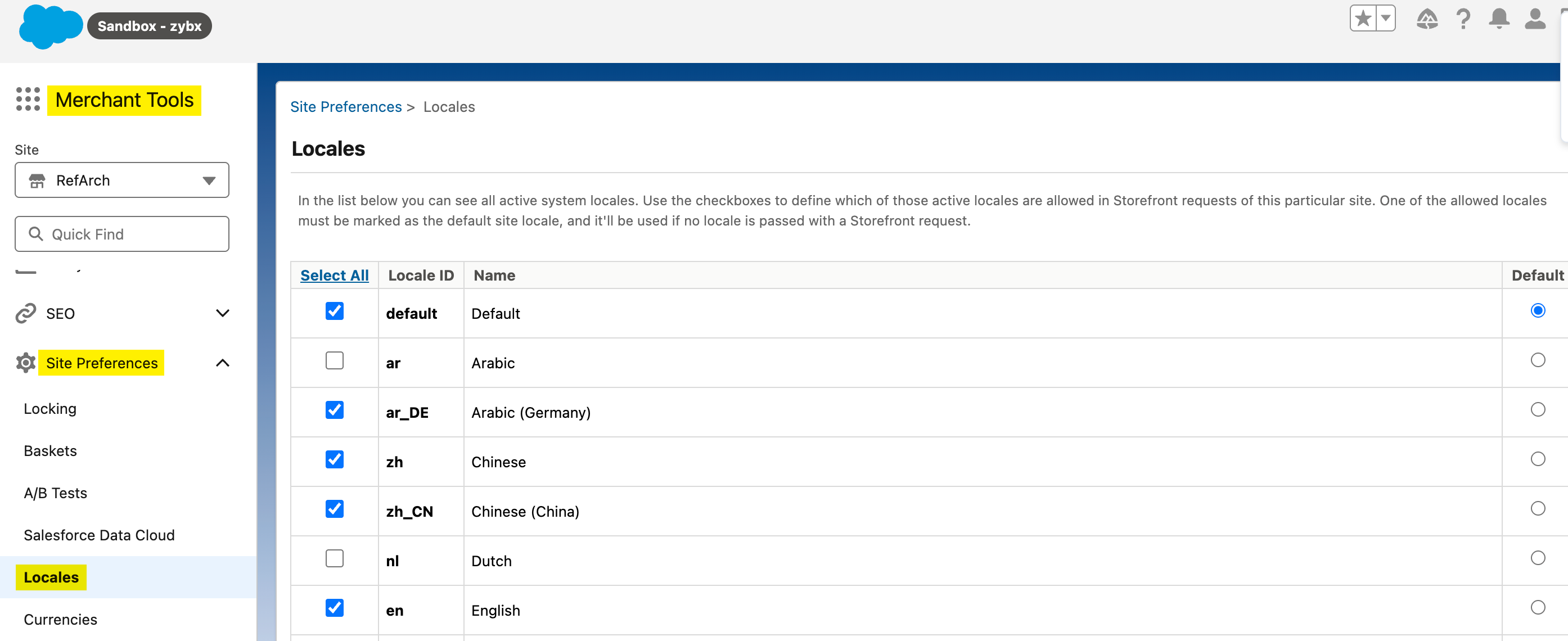The height and width of the screenshot is (641, 1568).
Task: Click the Select All link
Action: click(334, 275)
